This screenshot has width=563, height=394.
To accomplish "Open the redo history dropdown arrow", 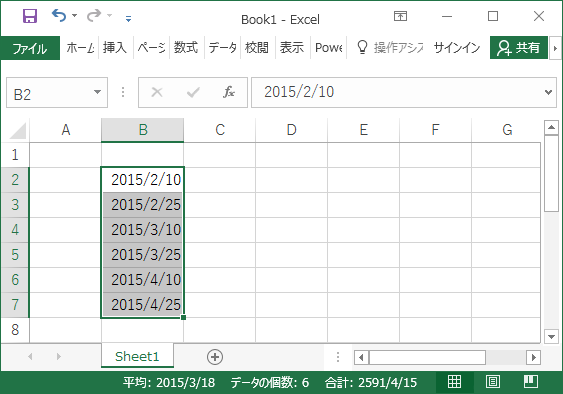I will pos(110,15).
